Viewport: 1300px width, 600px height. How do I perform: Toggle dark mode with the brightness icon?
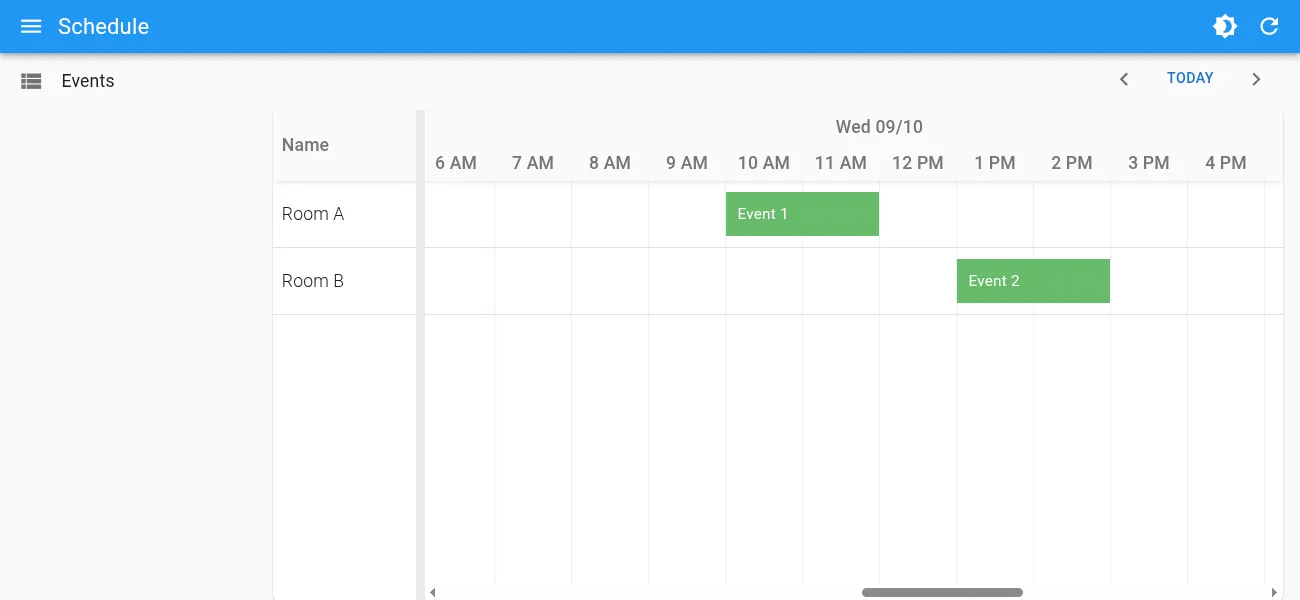pos(1225,26)
